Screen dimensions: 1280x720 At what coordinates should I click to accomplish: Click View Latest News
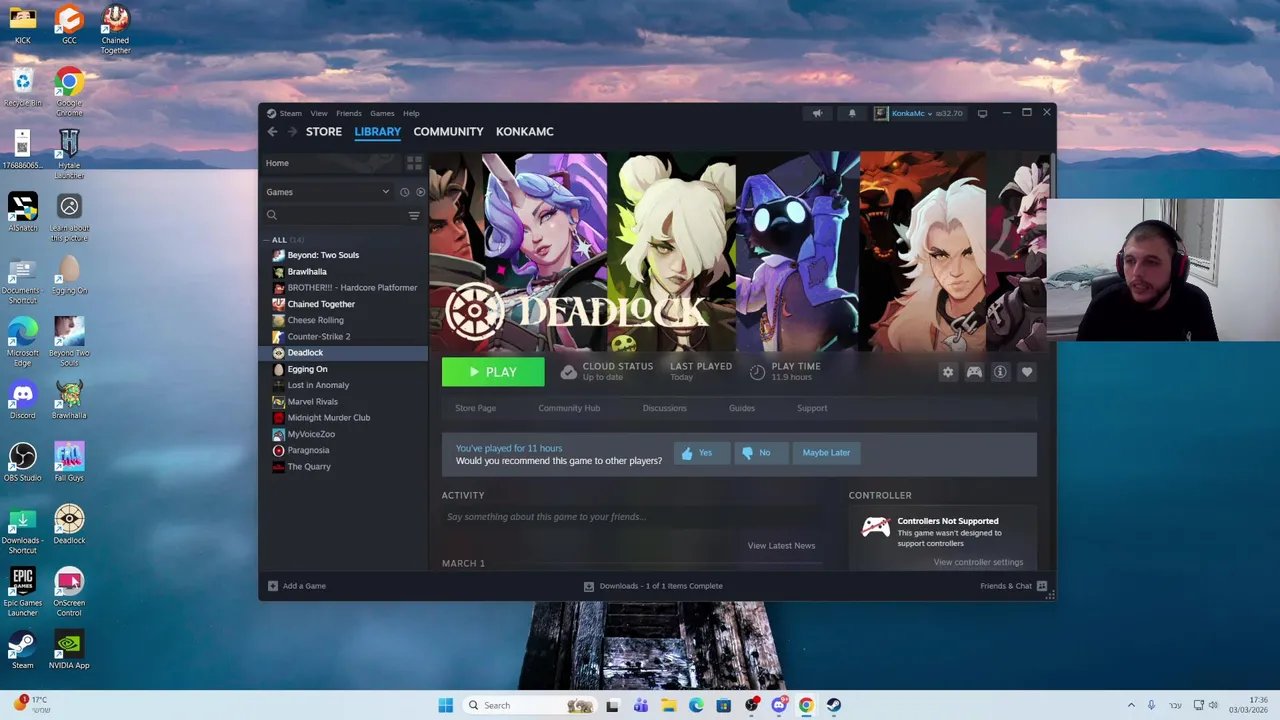(x=781, y=546)
